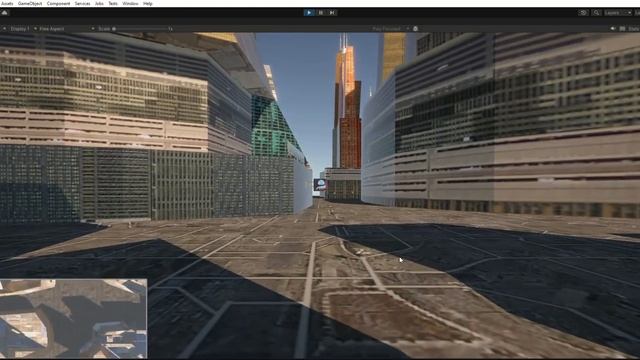
Task: Open the Services menu
Action: [82, 3]
